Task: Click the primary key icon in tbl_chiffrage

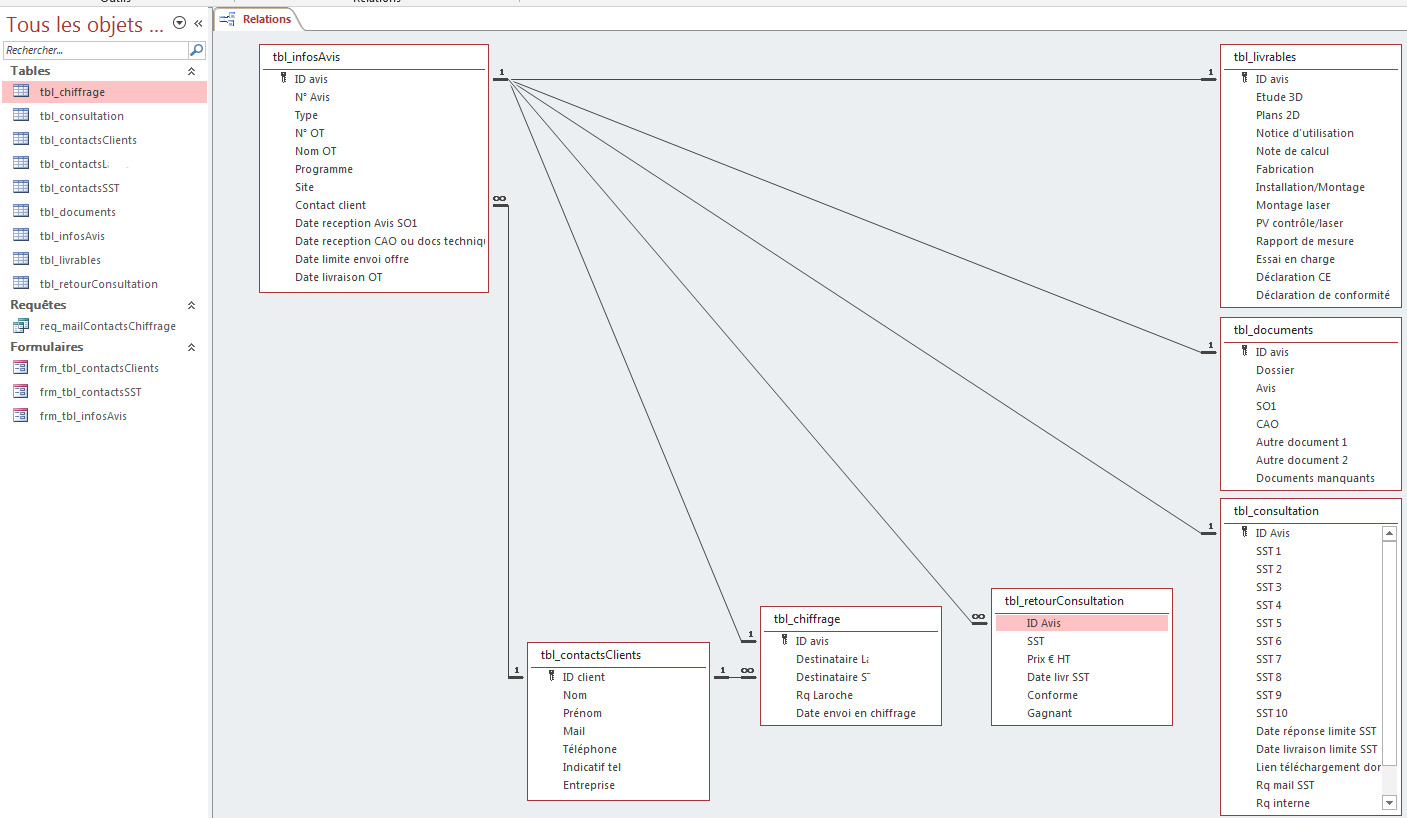Action: 785,640
